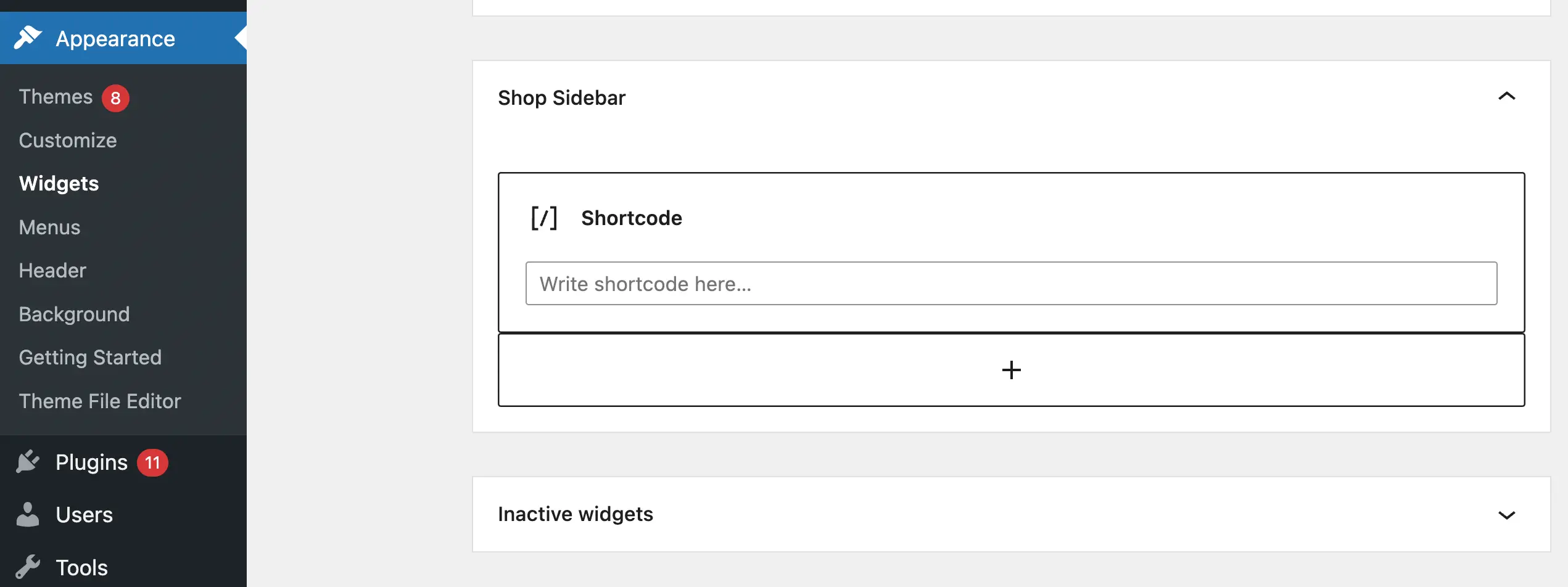Add a block with the plus icon
This screenshot has width=1568, height=587.
click(1011, 370)
